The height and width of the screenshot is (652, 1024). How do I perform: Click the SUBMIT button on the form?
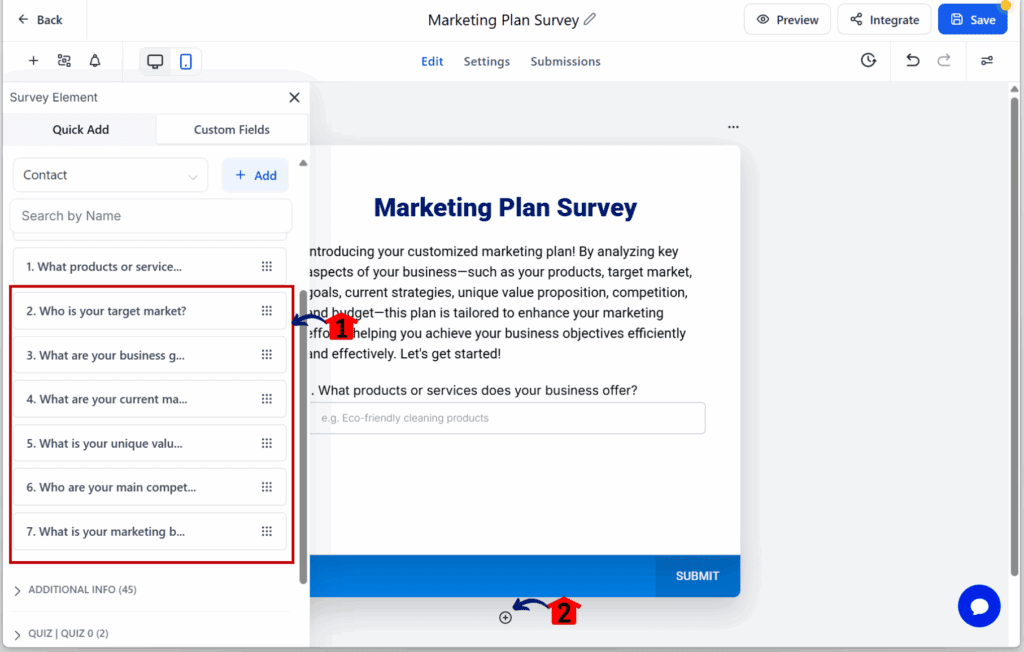pyautogui.click(x=697, y=576)
